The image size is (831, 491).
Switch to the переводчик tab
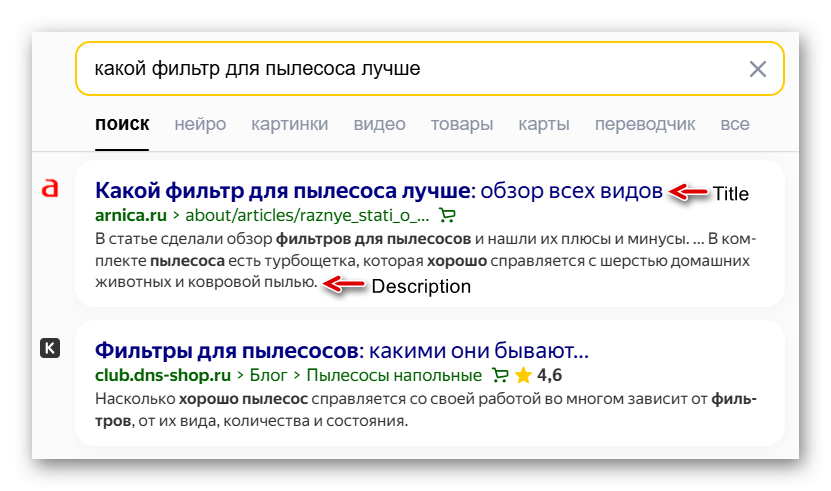645,125
